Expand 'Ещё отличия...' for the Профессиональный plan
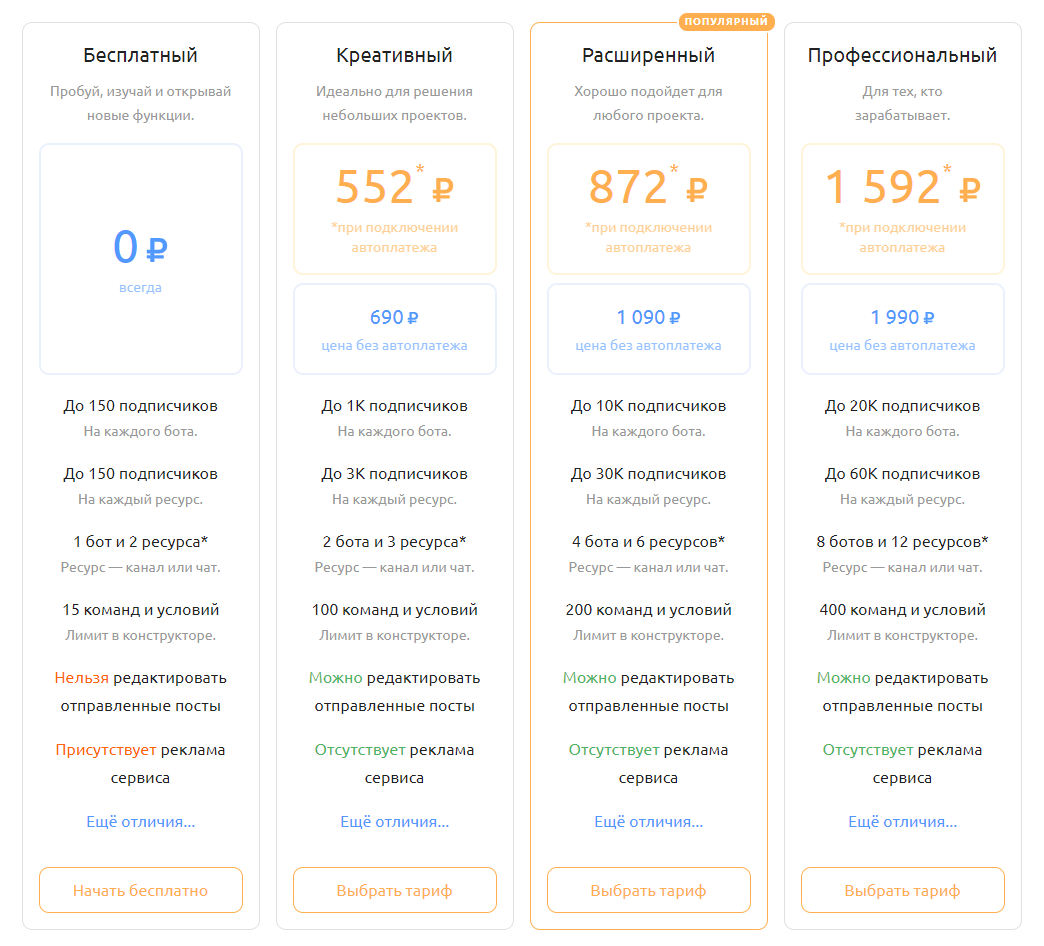 pyautogui.click(x=903, y=822)
